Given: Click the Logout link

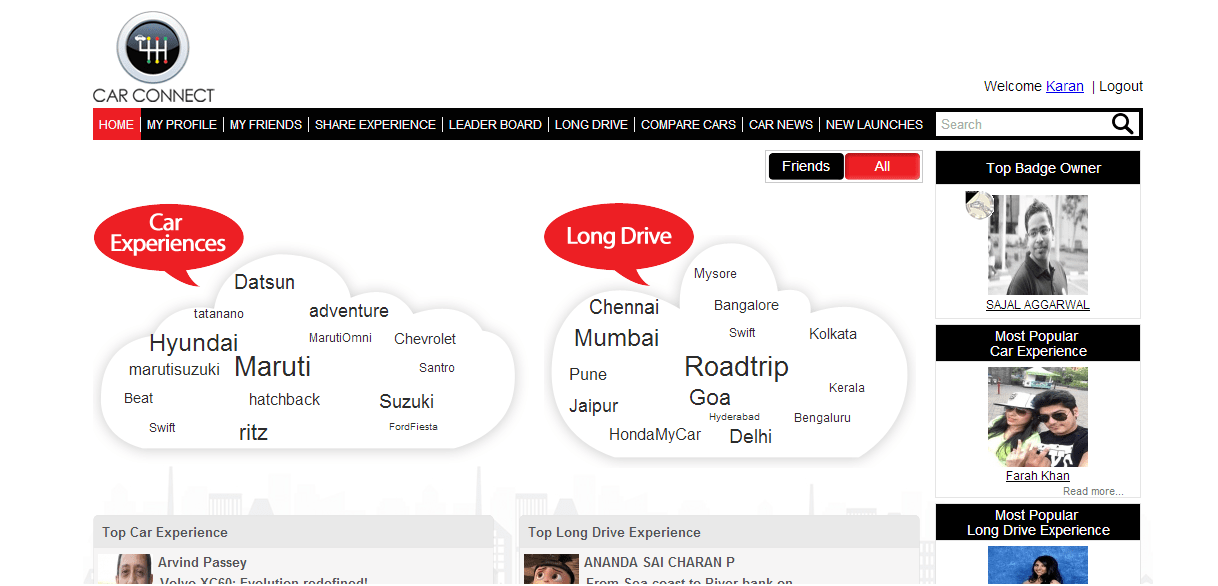Looking at the screenshot, I should 1121,86.
